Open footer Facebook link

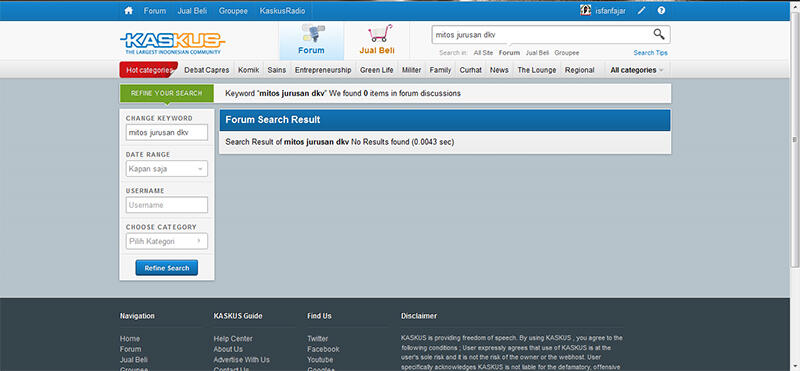pyautogui.click(x=323, y=349)
